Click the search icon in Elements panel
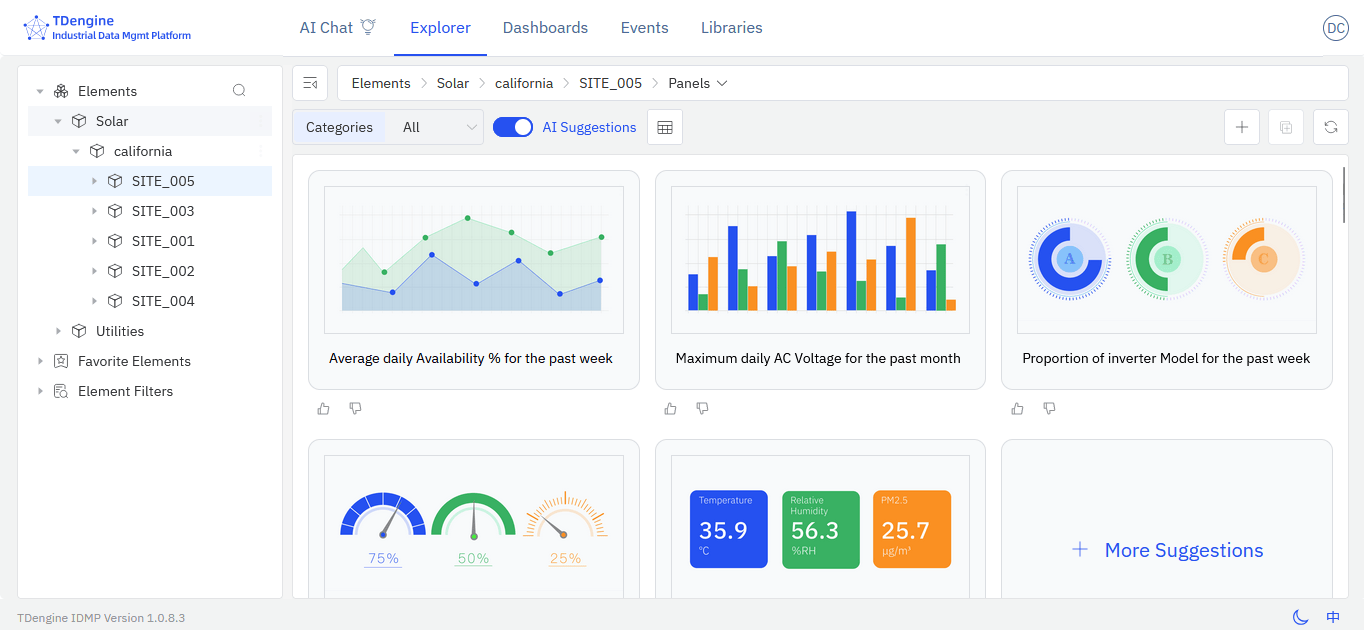Image resolution: width=1364 pixels, height=630 pixels. (239, 91)
